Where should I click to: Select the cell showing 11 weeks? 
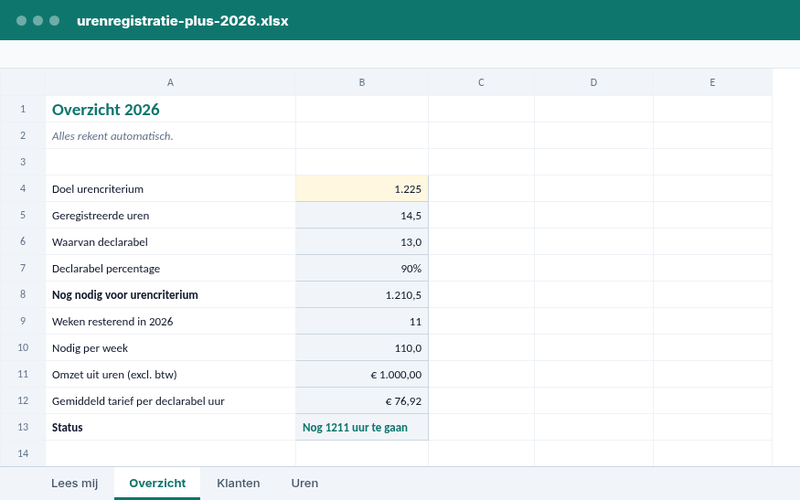pos(362,321)
